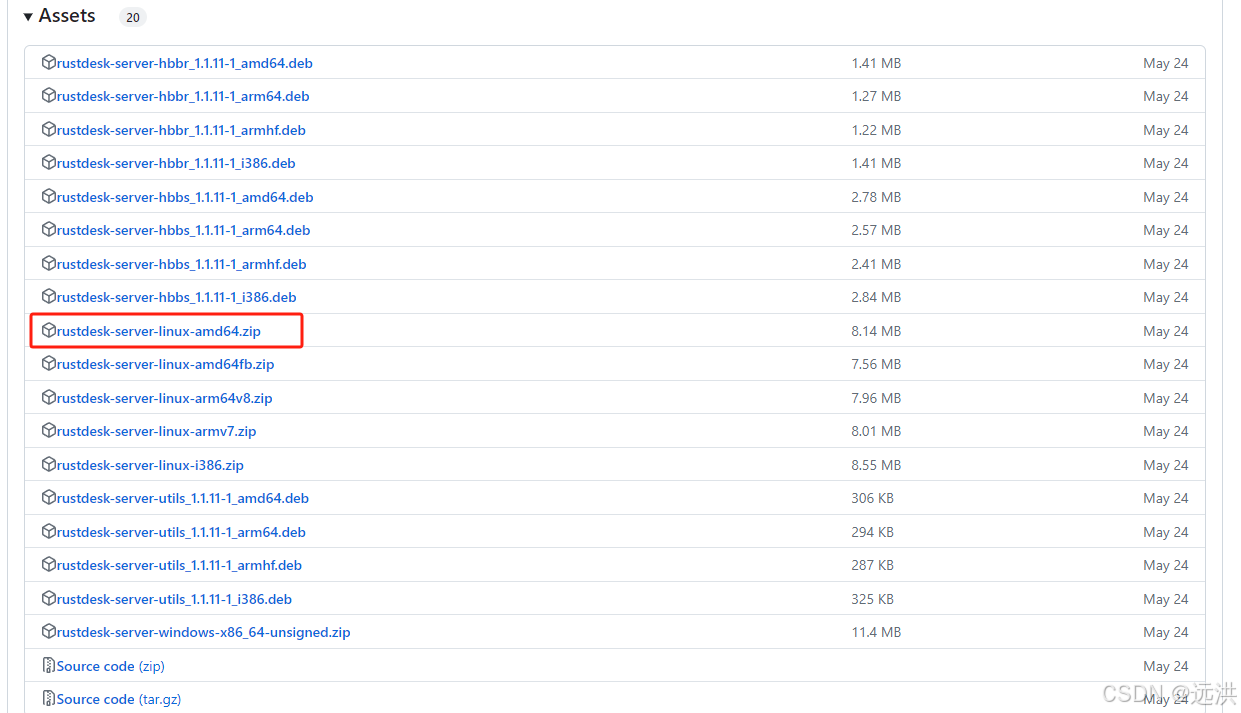The width and height of the screenshot is (1241, 713).
Task: Click the zip file icon beside Source code (zip)
Action: pyautogui.click(x=49, y=665)
